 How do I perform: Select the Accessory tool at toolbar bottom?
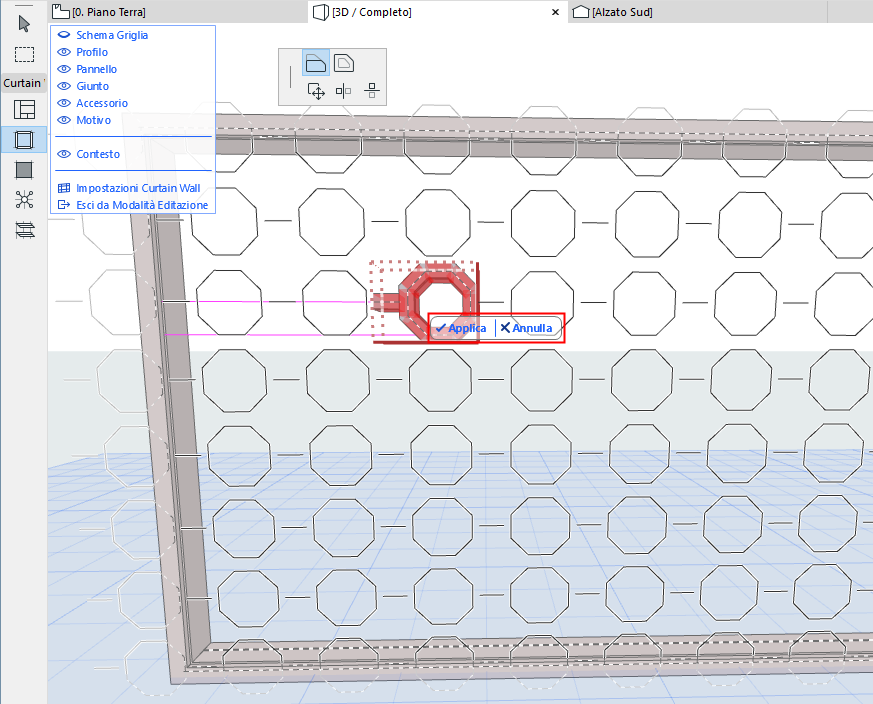click(22, 229)
